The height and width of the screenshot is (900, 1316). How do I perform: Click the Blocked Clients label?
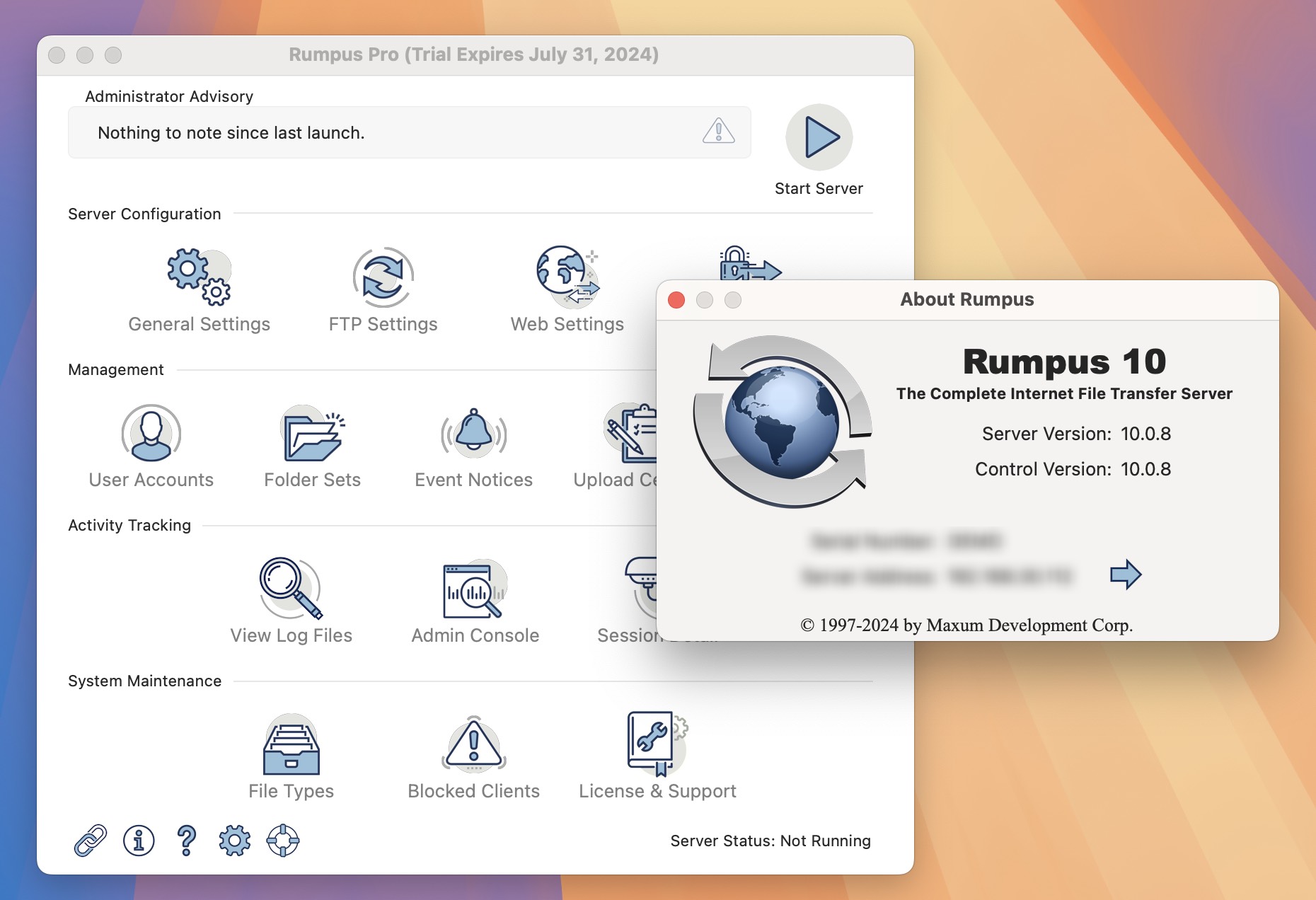point(473,791)
